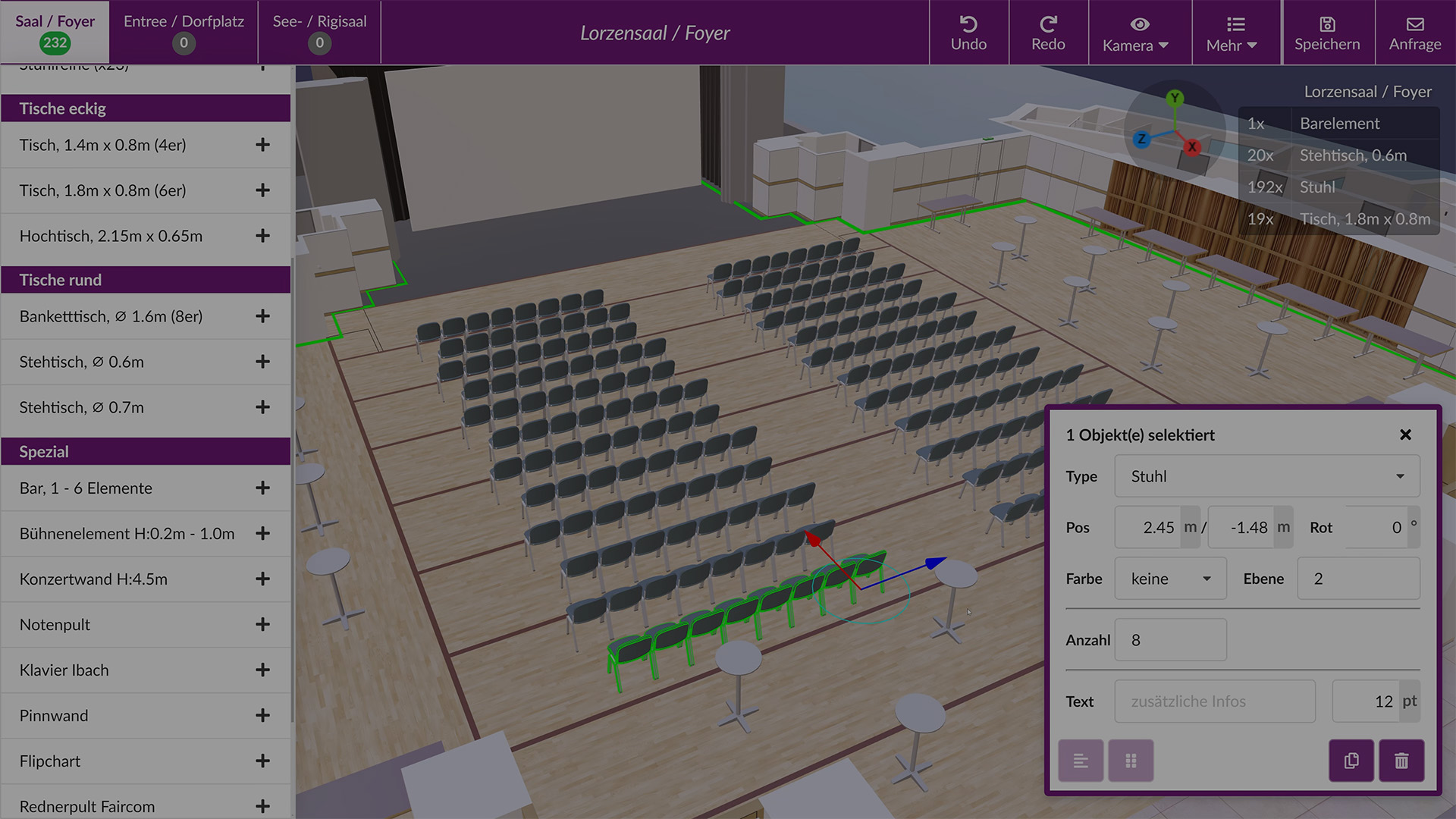This screenshot has width=1456, height=819.
Task: Close the object selection panel
Action: (1405, 435)
